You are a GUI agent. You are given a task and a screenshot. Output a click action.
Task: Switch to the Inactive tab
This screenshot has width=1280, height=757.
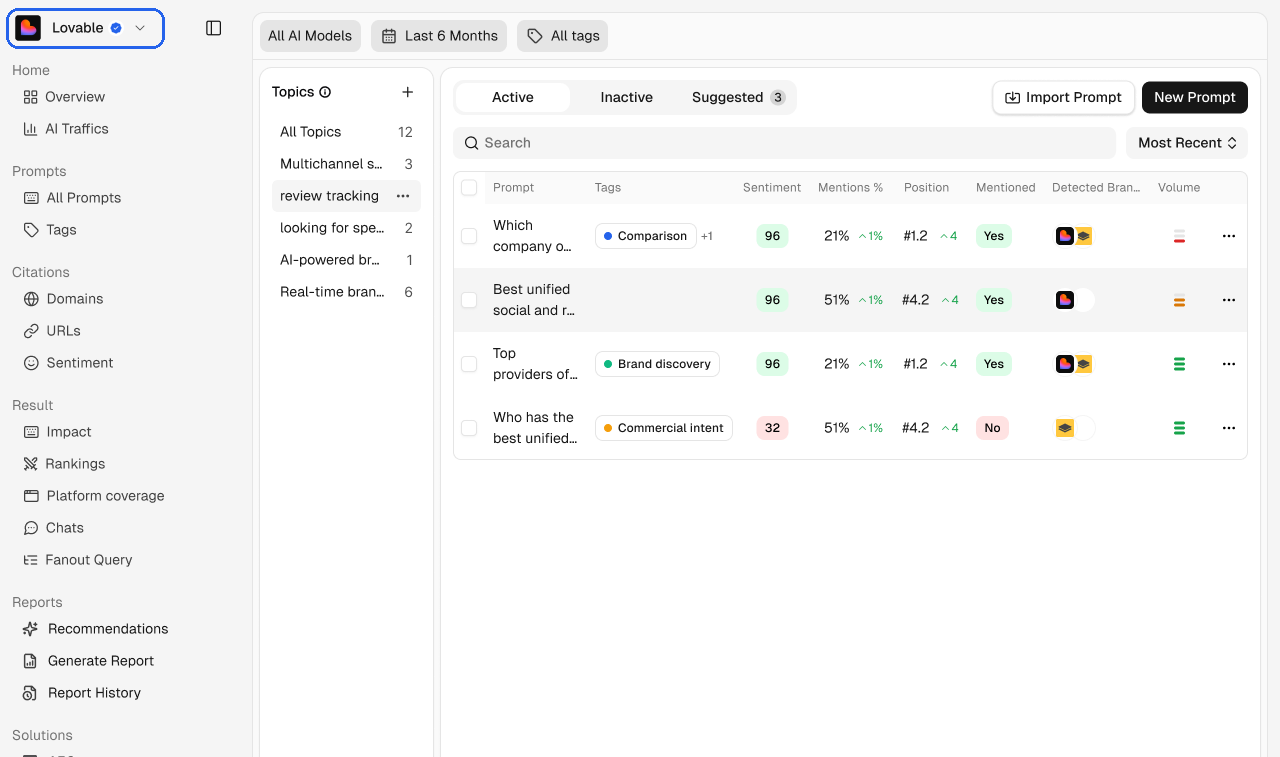point(626,97)
